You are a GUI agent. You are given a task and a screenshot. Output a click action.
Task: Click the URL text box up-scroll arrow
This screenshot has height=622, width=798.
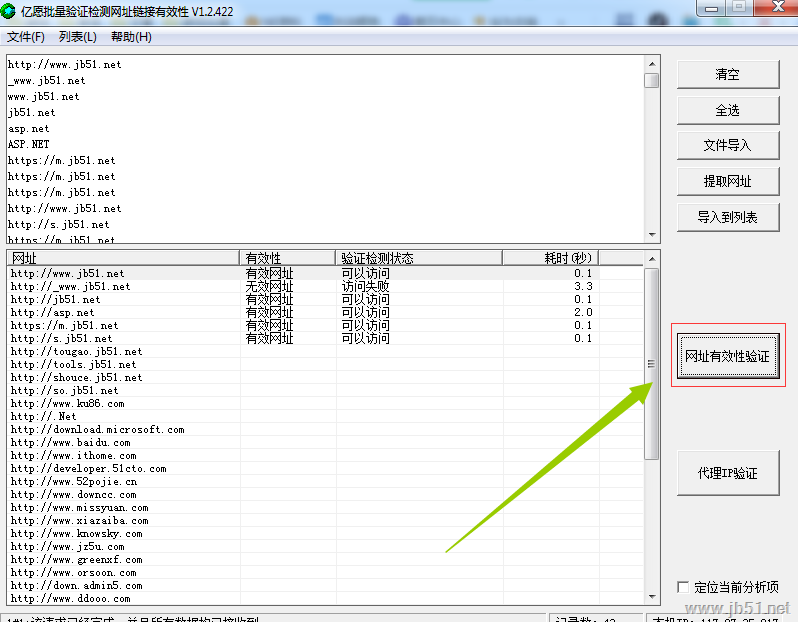pos(652,64)
